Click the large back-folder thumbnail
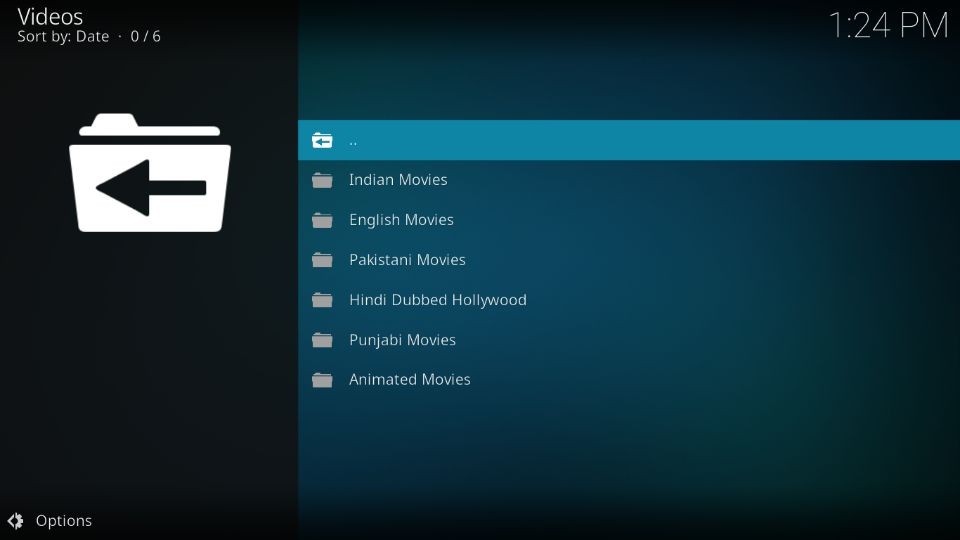960x540 pixels. pos(150,173)
